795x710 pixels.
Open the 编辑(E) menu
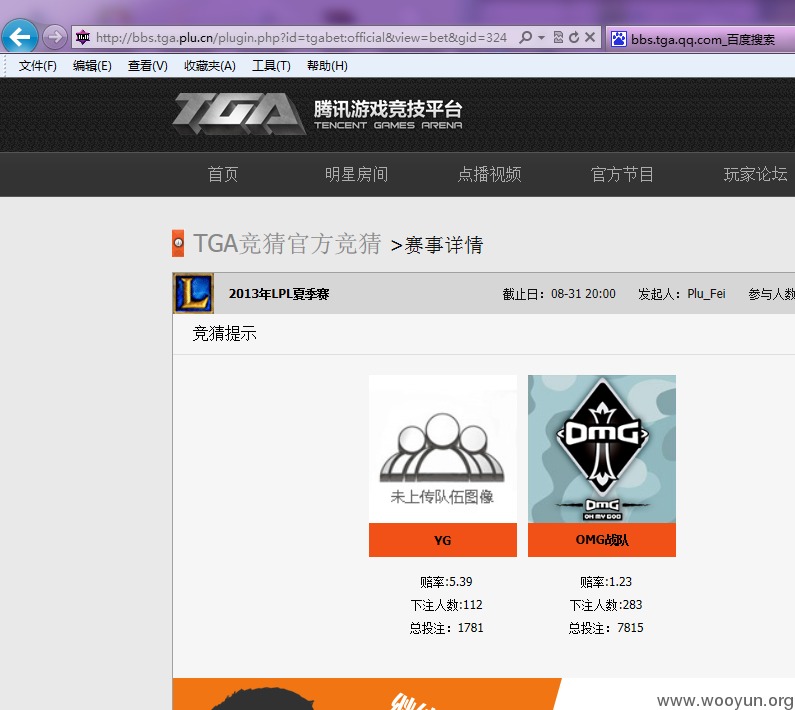(x=92, y=66)
